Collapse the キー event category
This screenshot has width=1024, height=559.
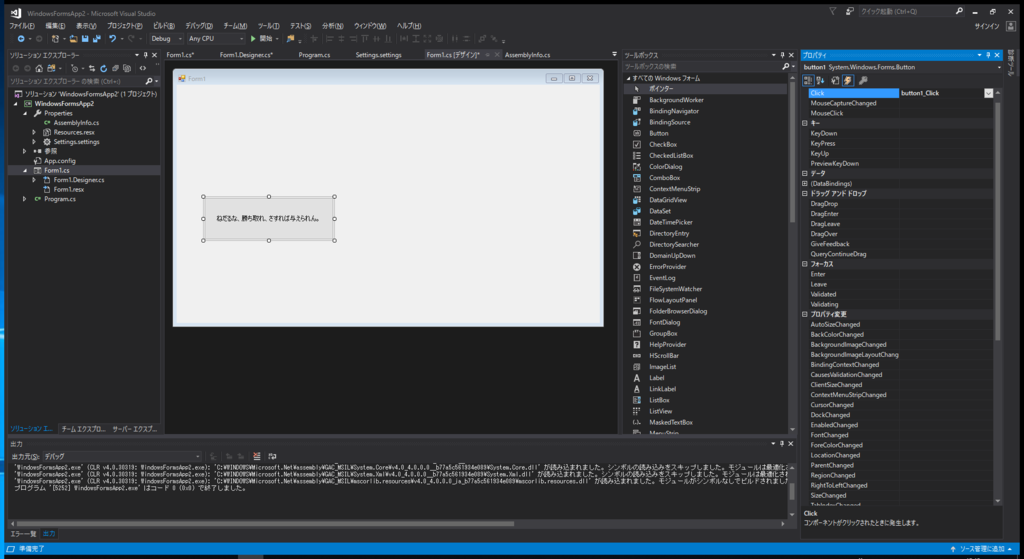[805, 123]
